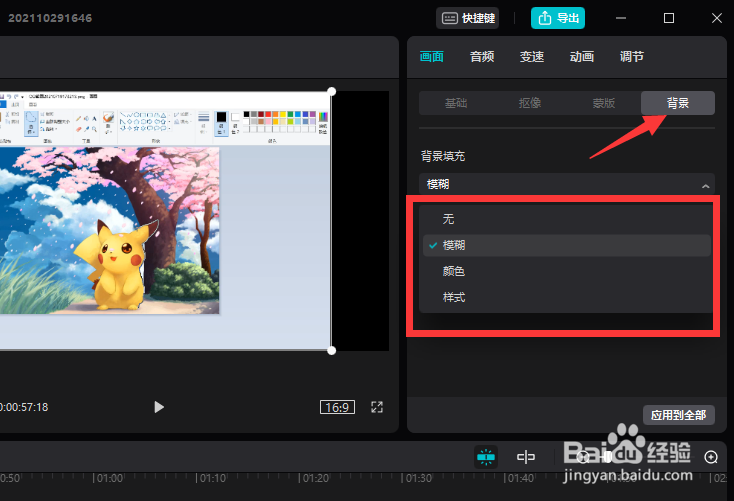Click the 背景填充 label
Image resolution: width=734 pixels, height=501 pixels.
tap(443, 156)
